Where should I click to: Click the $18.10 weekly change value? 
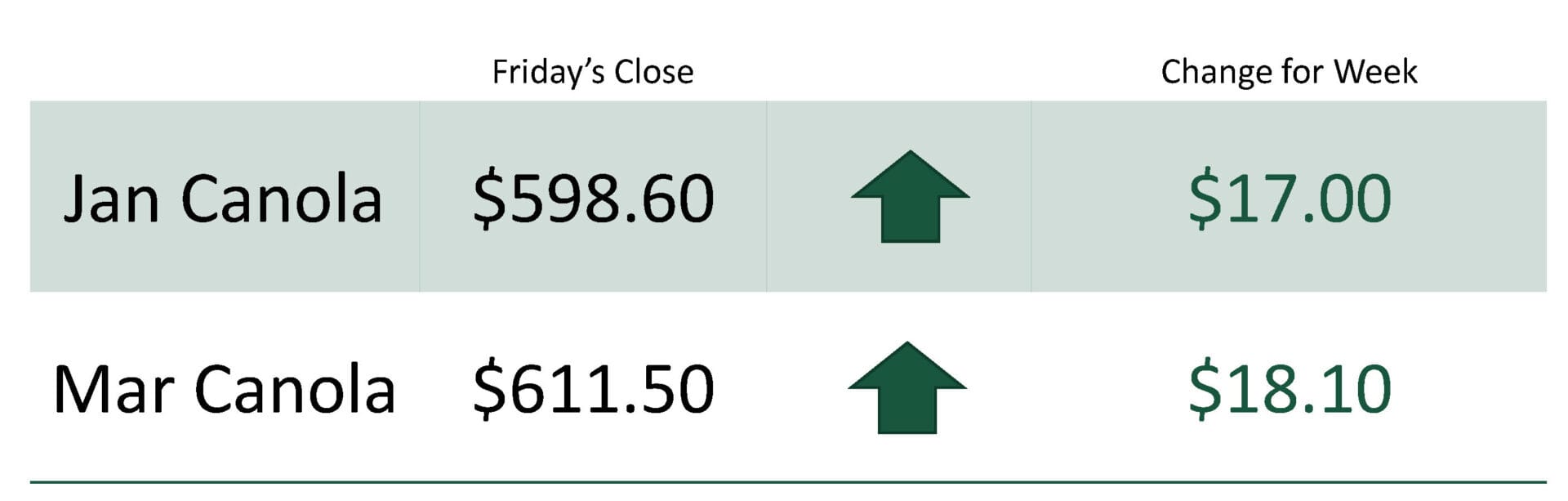(1290, 389)
